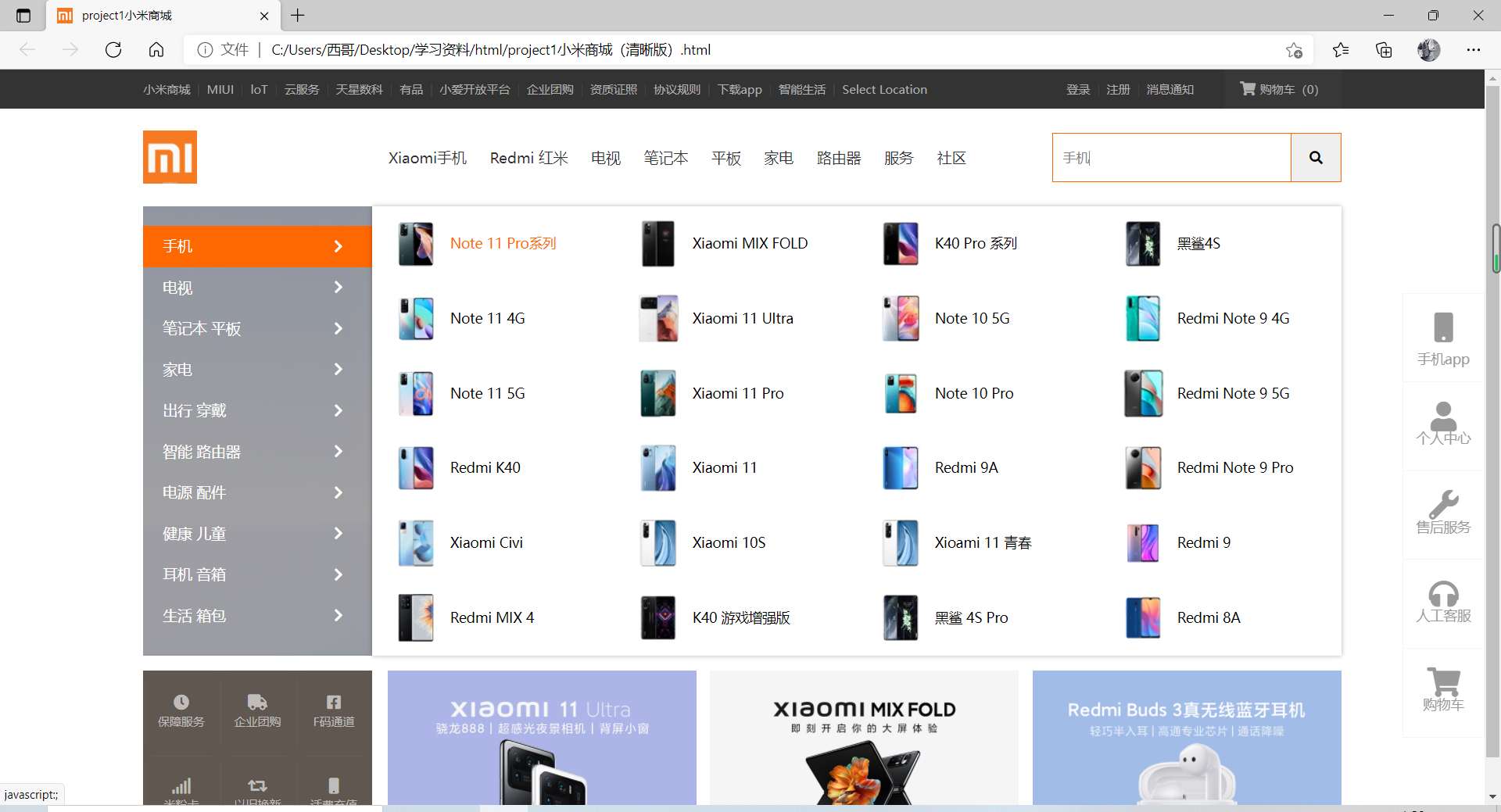1501x812 pixels.
Task: Select Redmi K40 product link
Action: tap(485, 467)
